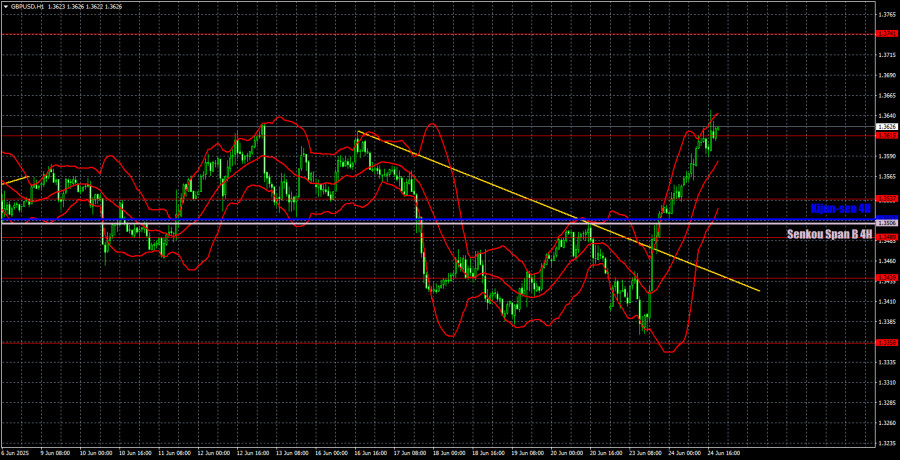Click the white triangle beside GBPUSD,H1 title
The width and height of the screenshot is (900, 460).
click(5, 4)
